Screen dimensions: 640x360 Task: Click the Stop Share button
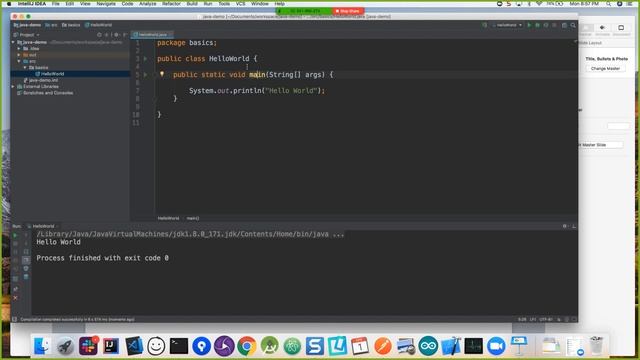pos(348,11)
